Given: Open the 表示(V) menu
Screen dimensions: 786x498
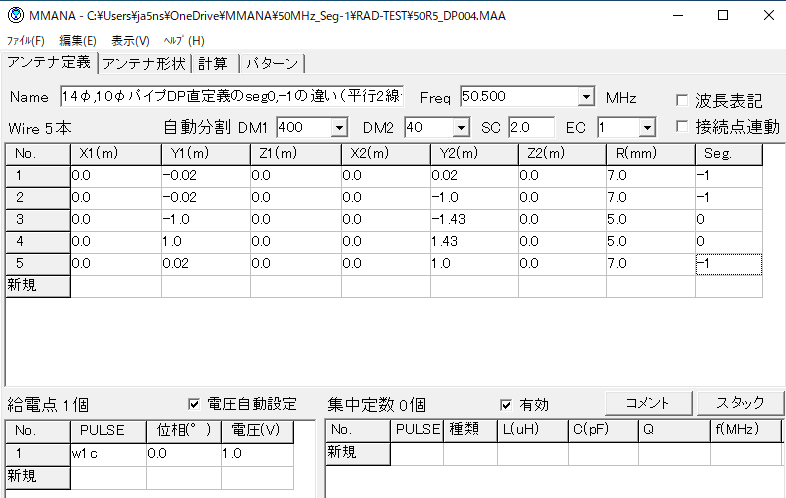Looking at the screenshot, I should point(130,41).
